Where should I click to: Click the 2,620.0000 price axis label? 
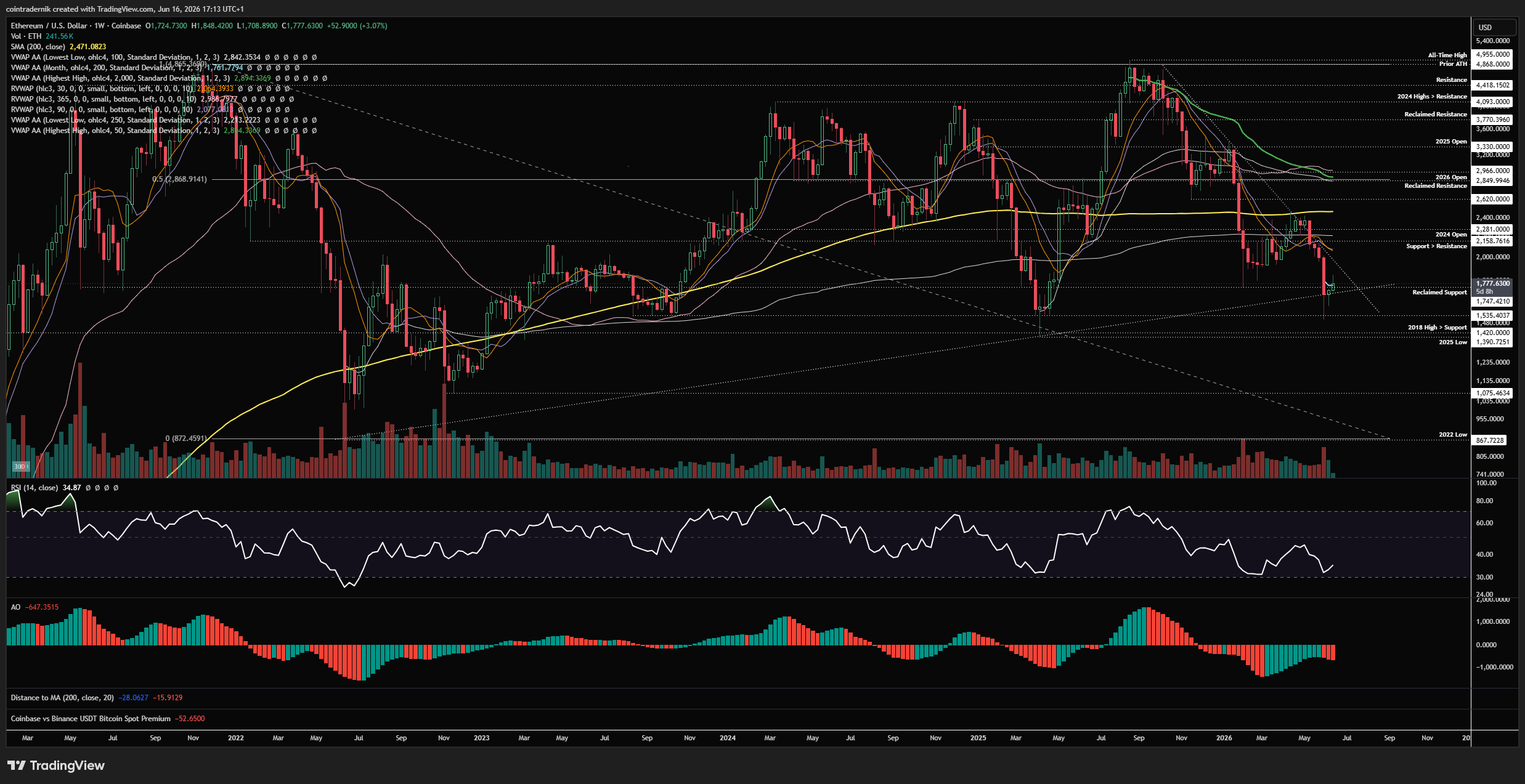click(1493, 200)
